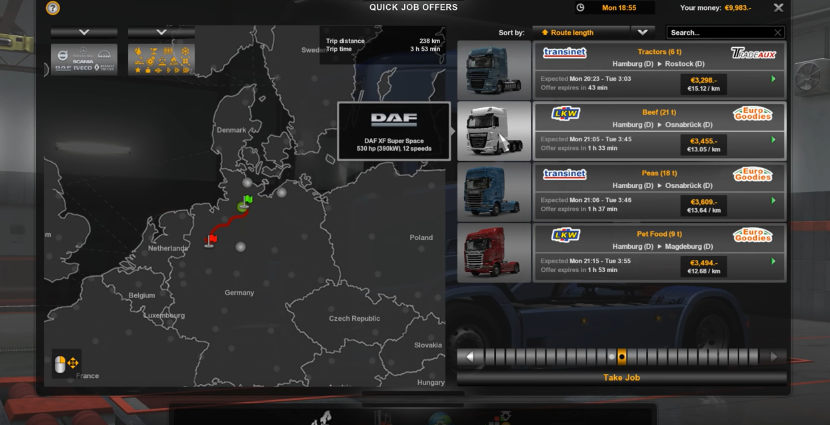This screenshot has height=425, width=830.
Task: Close the Quick Job Offers window
Action: click(x=779, y=8)
